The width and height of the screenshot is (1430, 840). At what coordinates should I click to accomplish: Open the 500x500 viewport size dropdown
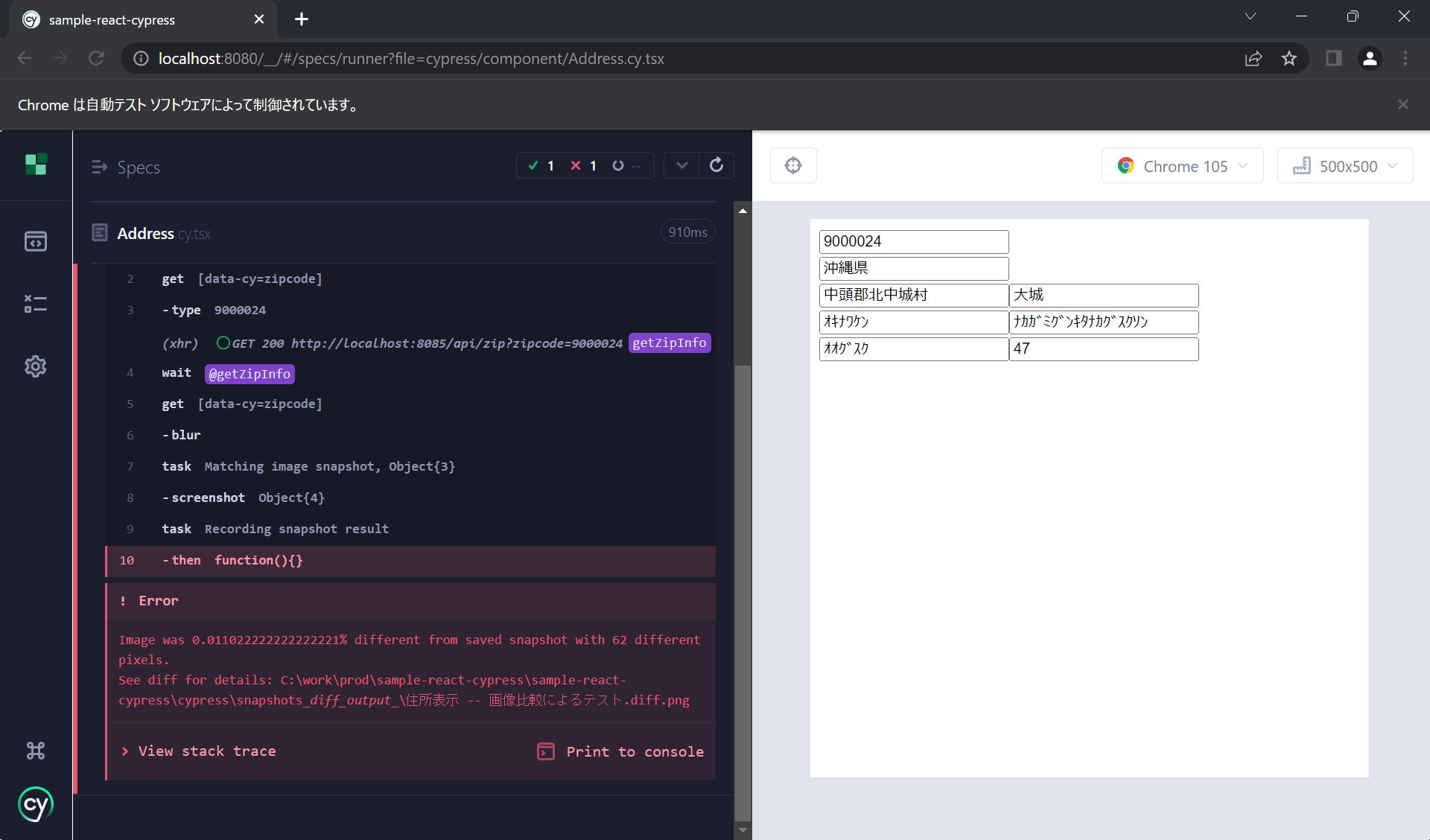click(1345, 165)
